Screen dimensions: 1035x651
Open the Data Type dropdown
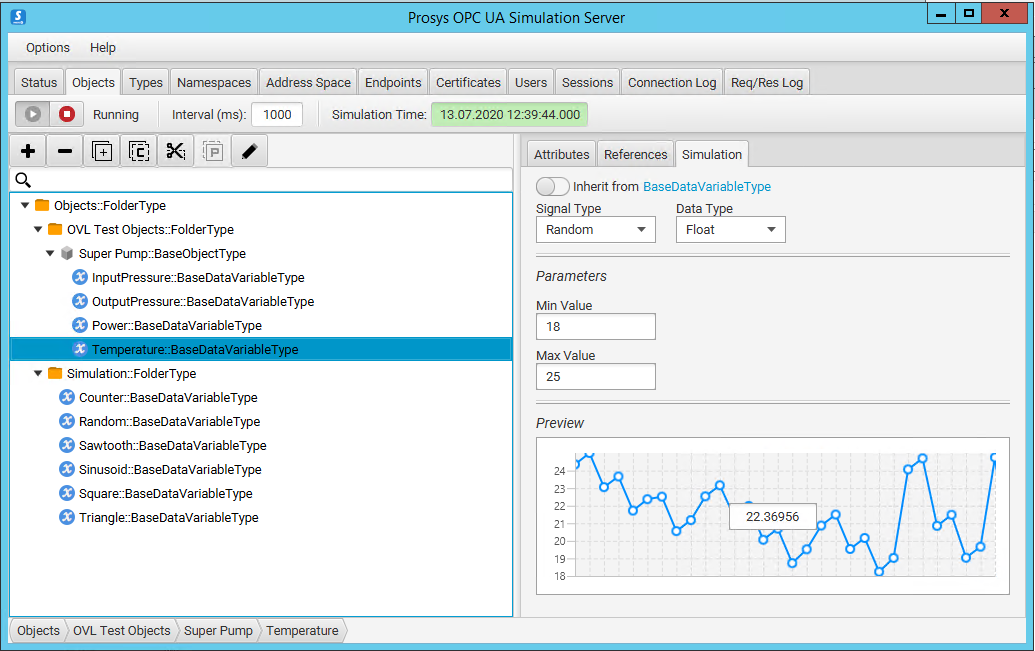coord(731,230)
